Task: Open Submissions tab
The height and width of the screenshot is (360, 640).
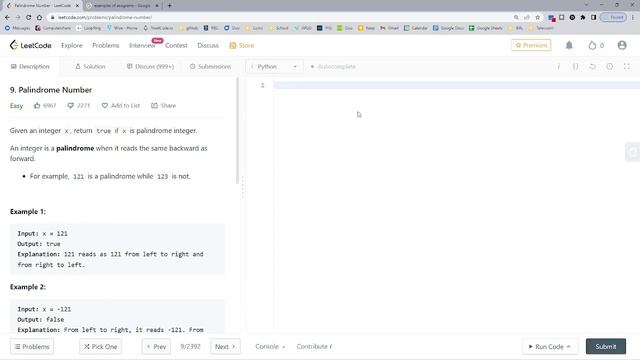Action: (210, 67)
